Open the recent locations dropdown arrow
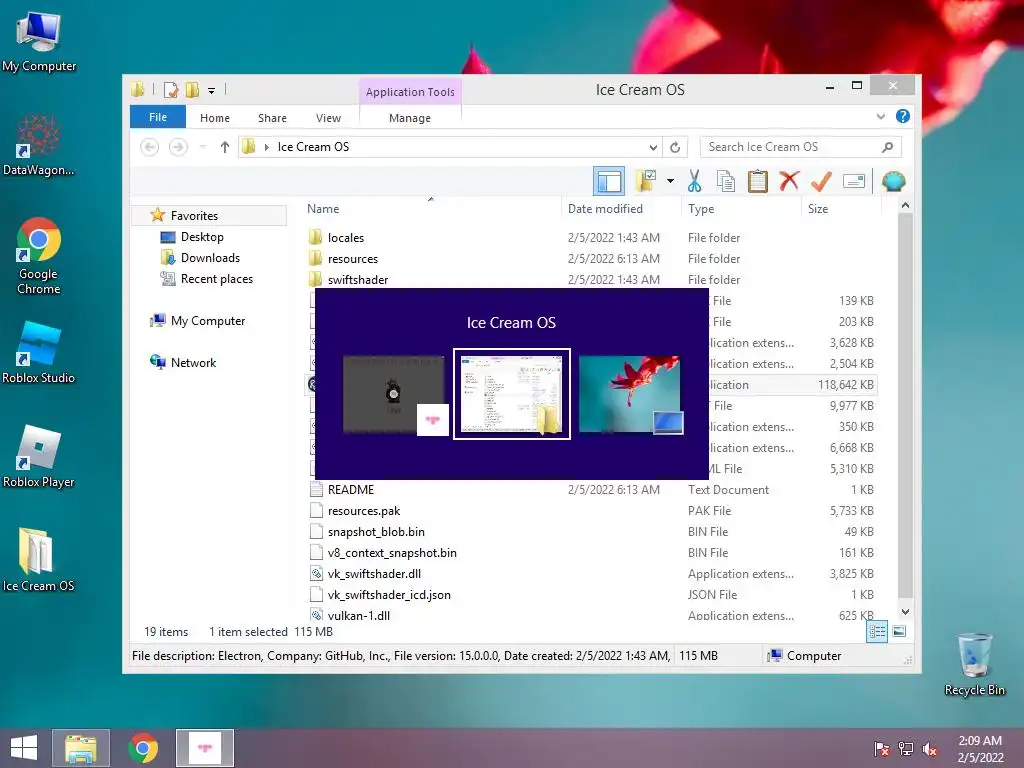1024x768 pixels. [202, 147]
